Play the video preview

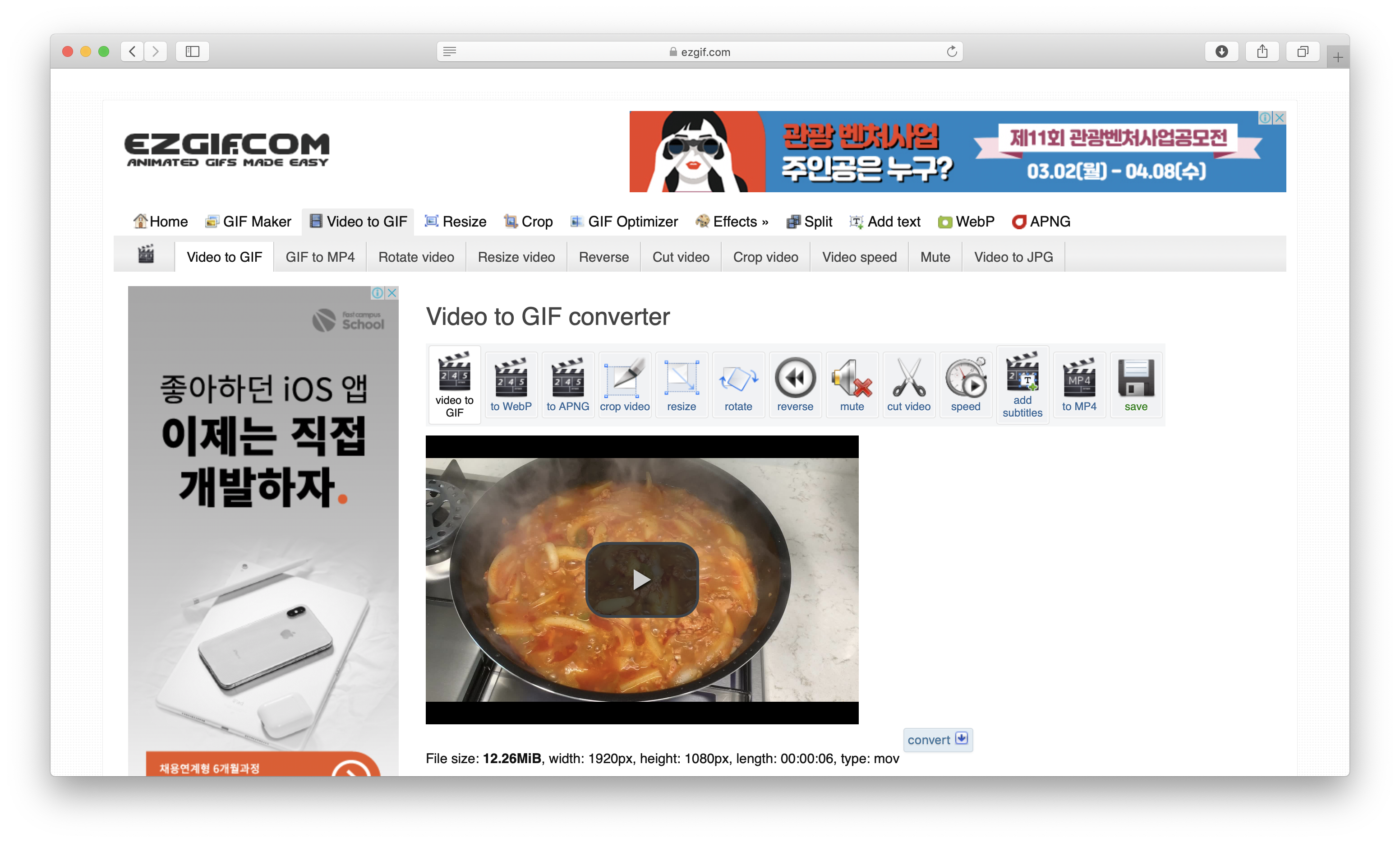[x=641, y=579]
